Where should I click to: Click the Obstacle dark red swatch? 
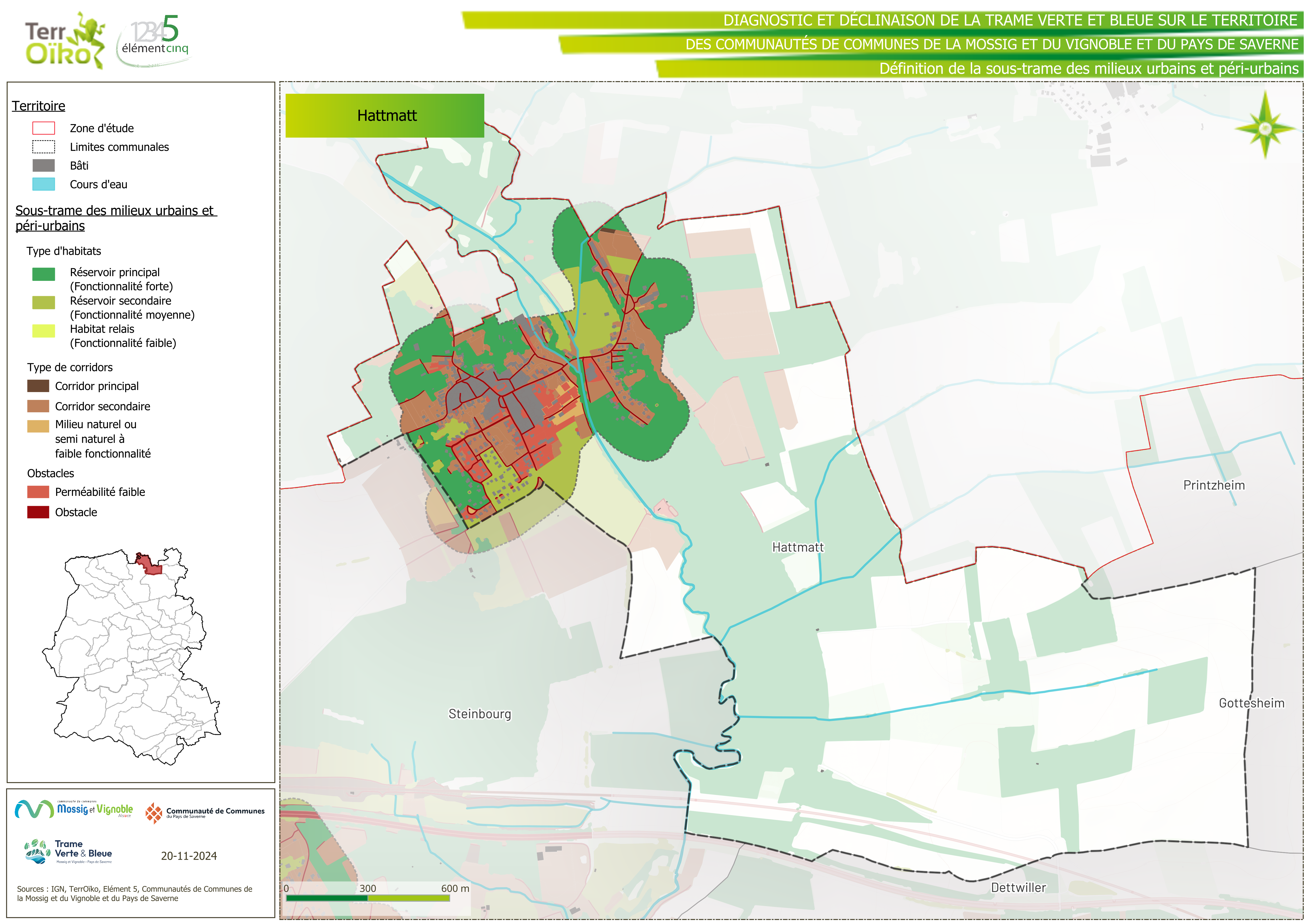[38, 512]
